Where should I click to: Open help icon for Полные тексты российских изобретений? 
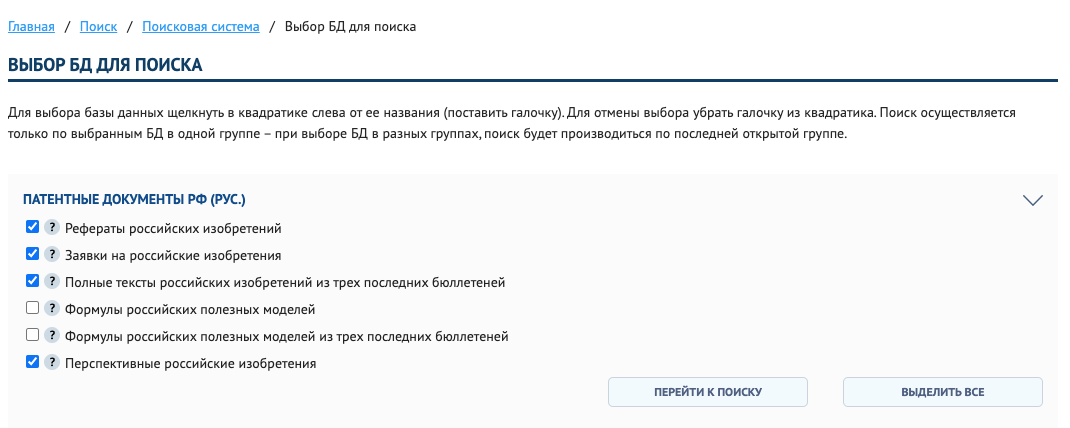52,281
